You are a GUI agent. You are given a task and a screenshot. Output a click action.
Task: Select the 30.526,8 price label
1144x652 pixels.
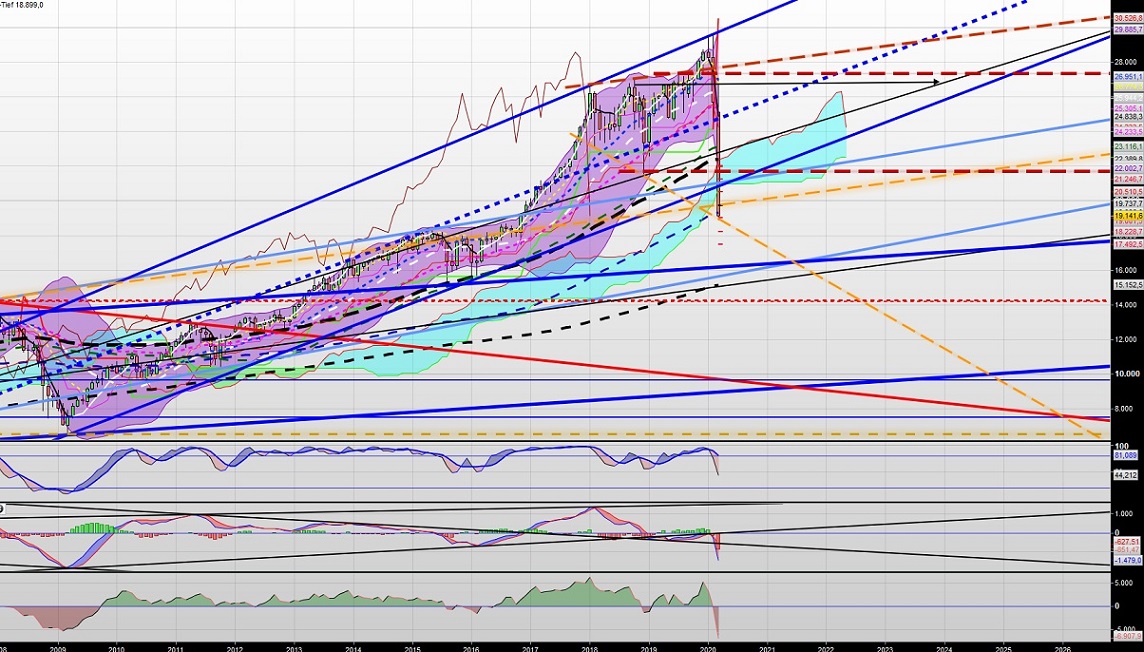[x=1127, y=19]
